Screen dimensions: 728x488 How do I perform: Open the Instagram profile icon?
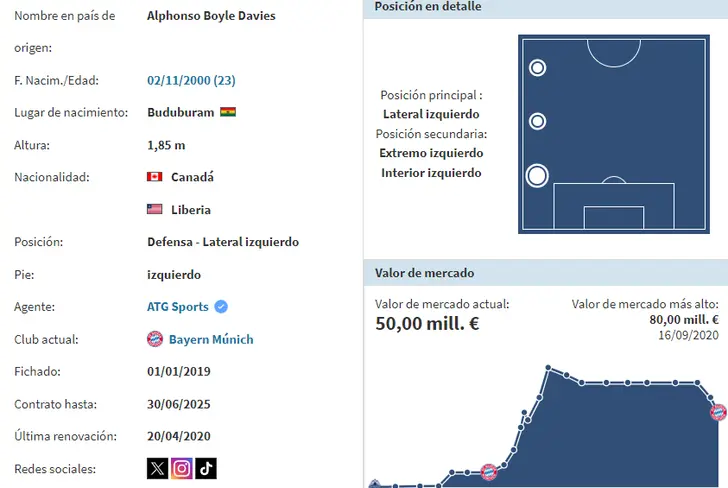[181, 468]
